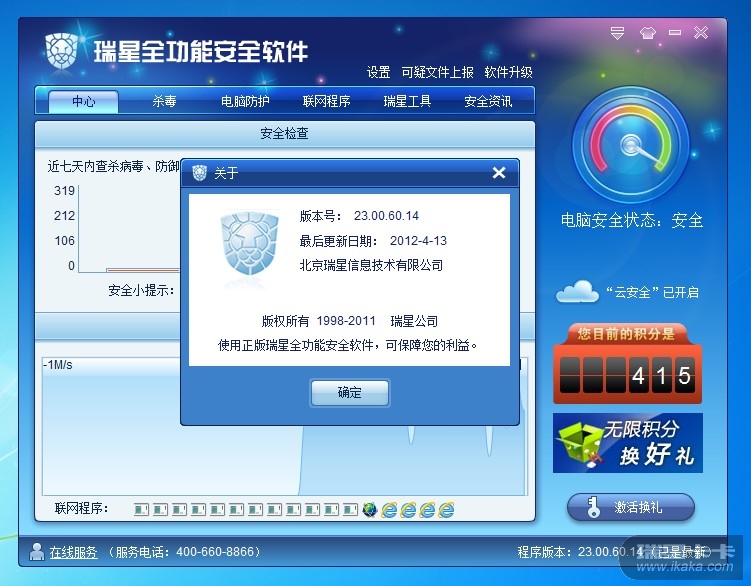Click the chart axis value 106

point(64,241)
